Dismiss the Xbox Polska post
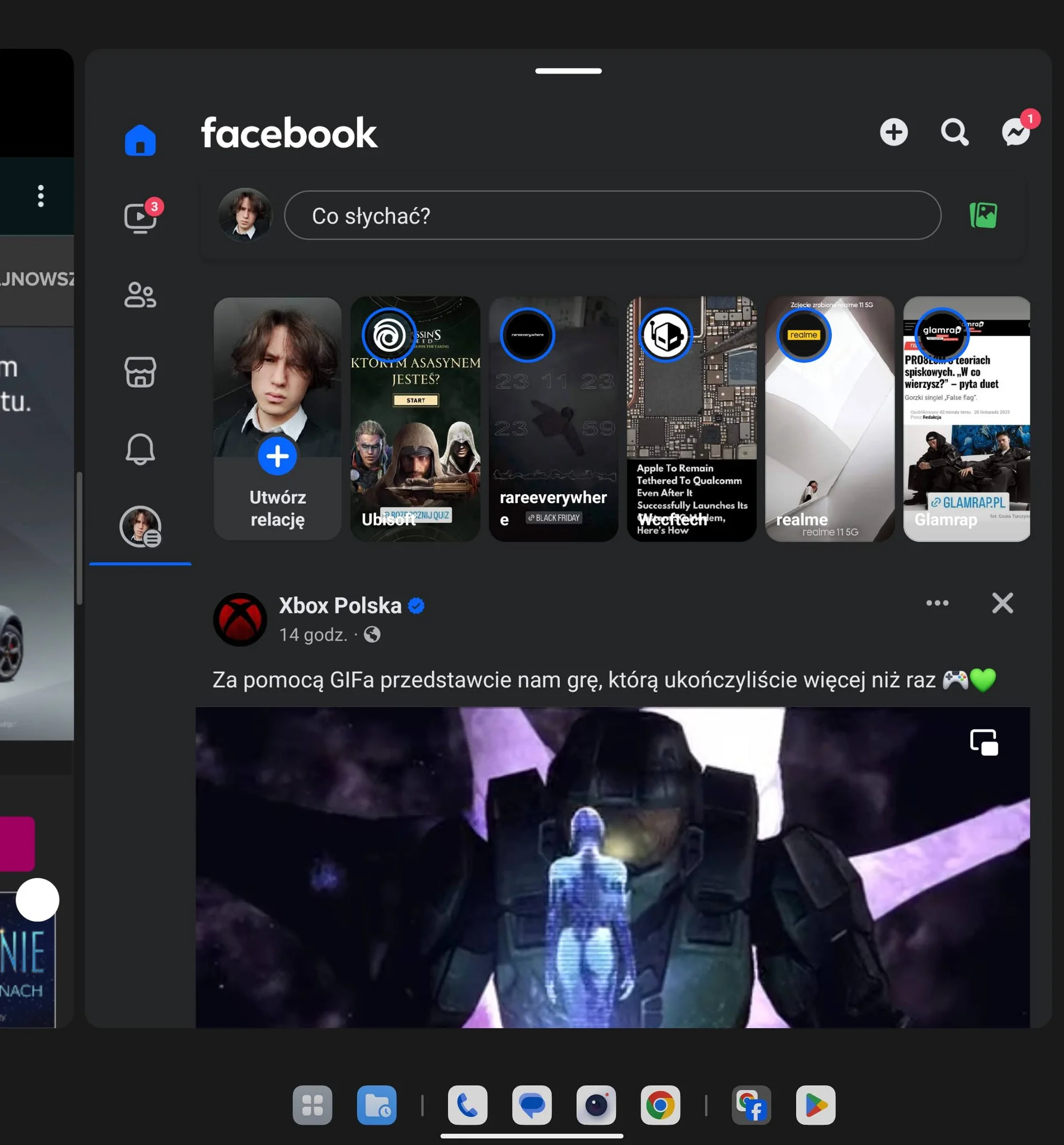The height and width of the screenshot is (1145, 1064). (x=1002, y=603)
